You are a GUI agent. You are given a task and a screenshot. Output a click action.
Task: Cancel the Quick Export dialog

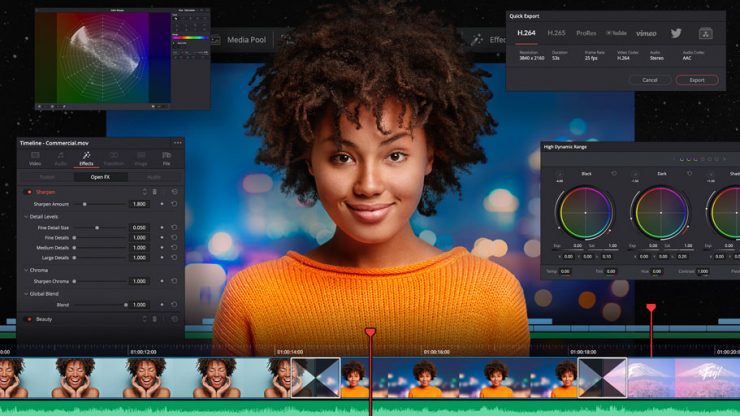(x=650, y=80)
